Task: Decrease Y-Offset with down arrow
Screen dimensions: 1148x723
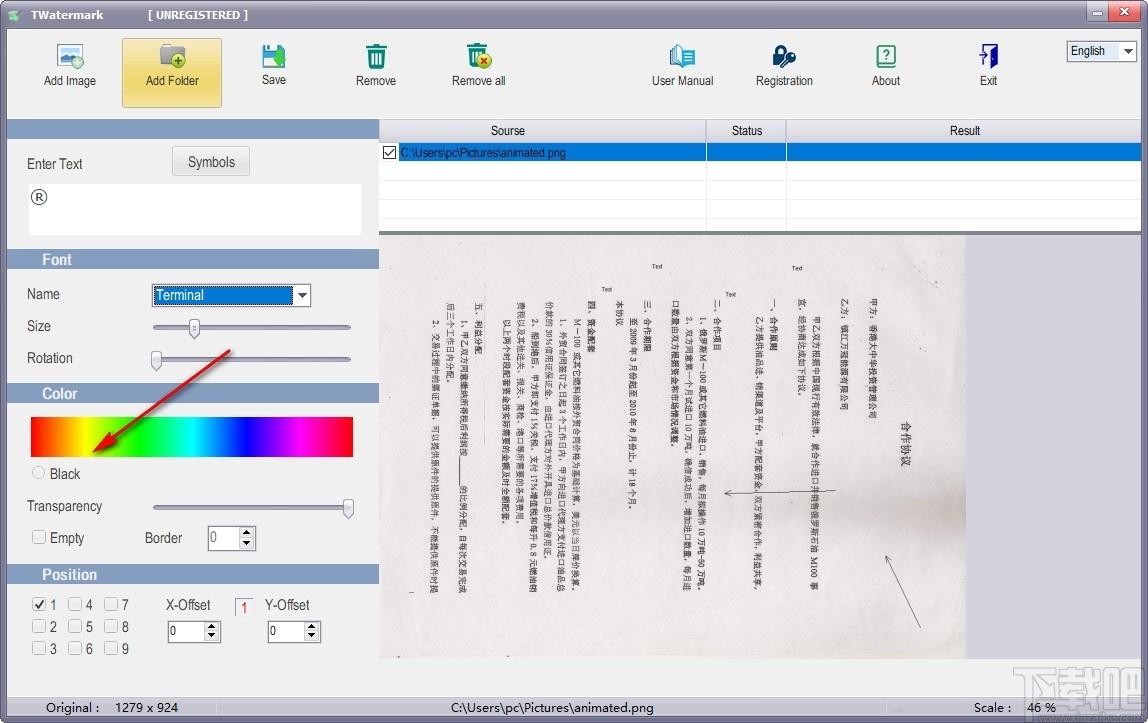Action: [x=313, y=636]
